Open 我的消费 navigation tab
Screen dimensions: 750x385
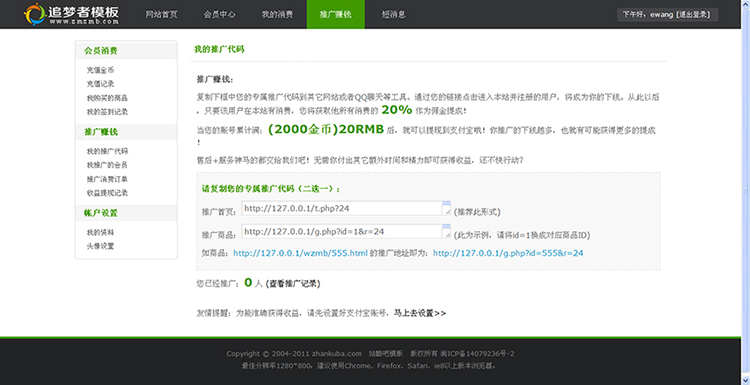(277, 14)
